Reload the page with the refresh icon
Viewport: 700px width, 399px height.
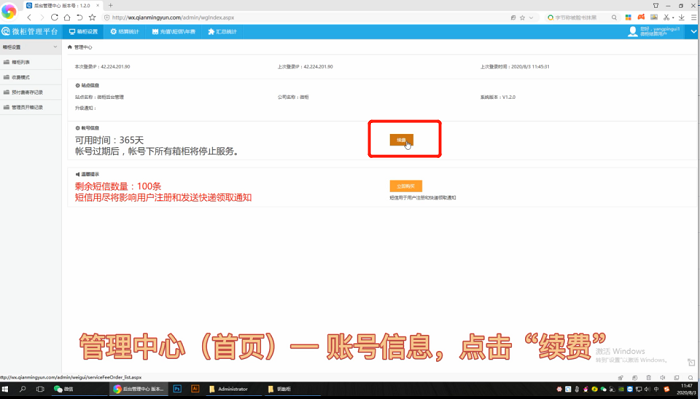pyautogui.click(x=54, y=17)
